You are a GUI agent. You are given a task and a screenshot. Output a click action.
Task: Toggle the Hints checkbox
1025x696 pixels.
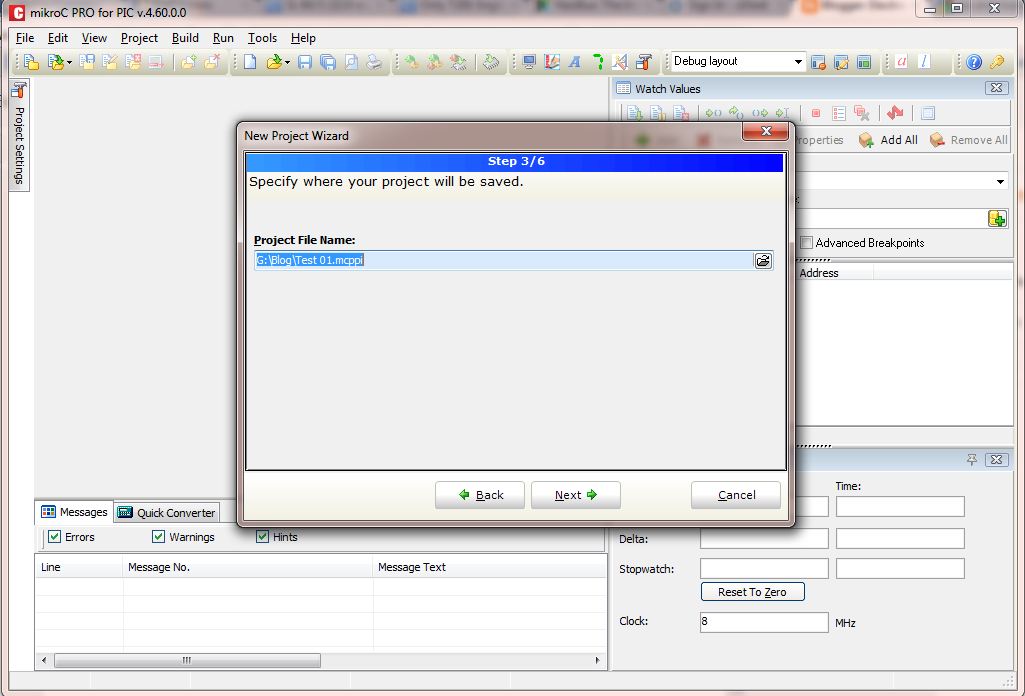click(x=262, y=537)
